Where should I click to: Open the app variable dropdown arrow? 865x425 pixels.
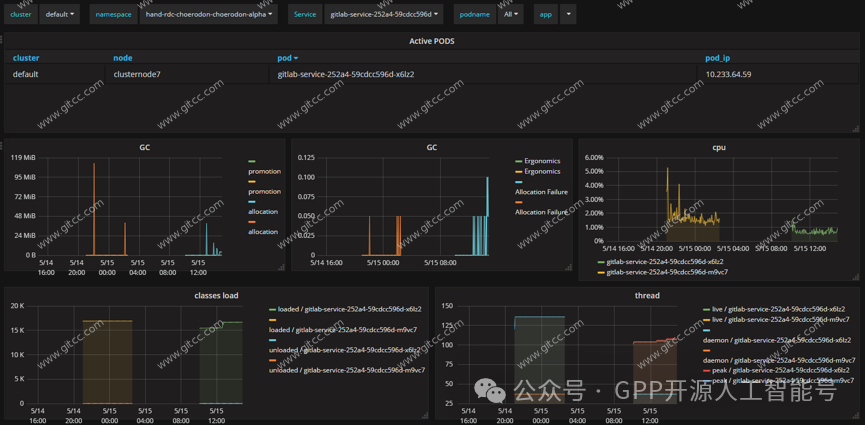coord(568,14)
